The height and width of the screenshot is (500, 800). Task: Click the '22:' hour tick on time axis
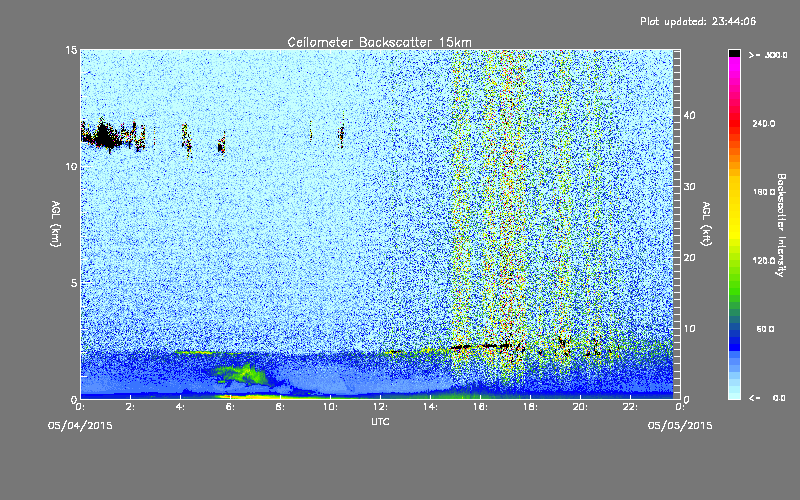pos(630,407)
